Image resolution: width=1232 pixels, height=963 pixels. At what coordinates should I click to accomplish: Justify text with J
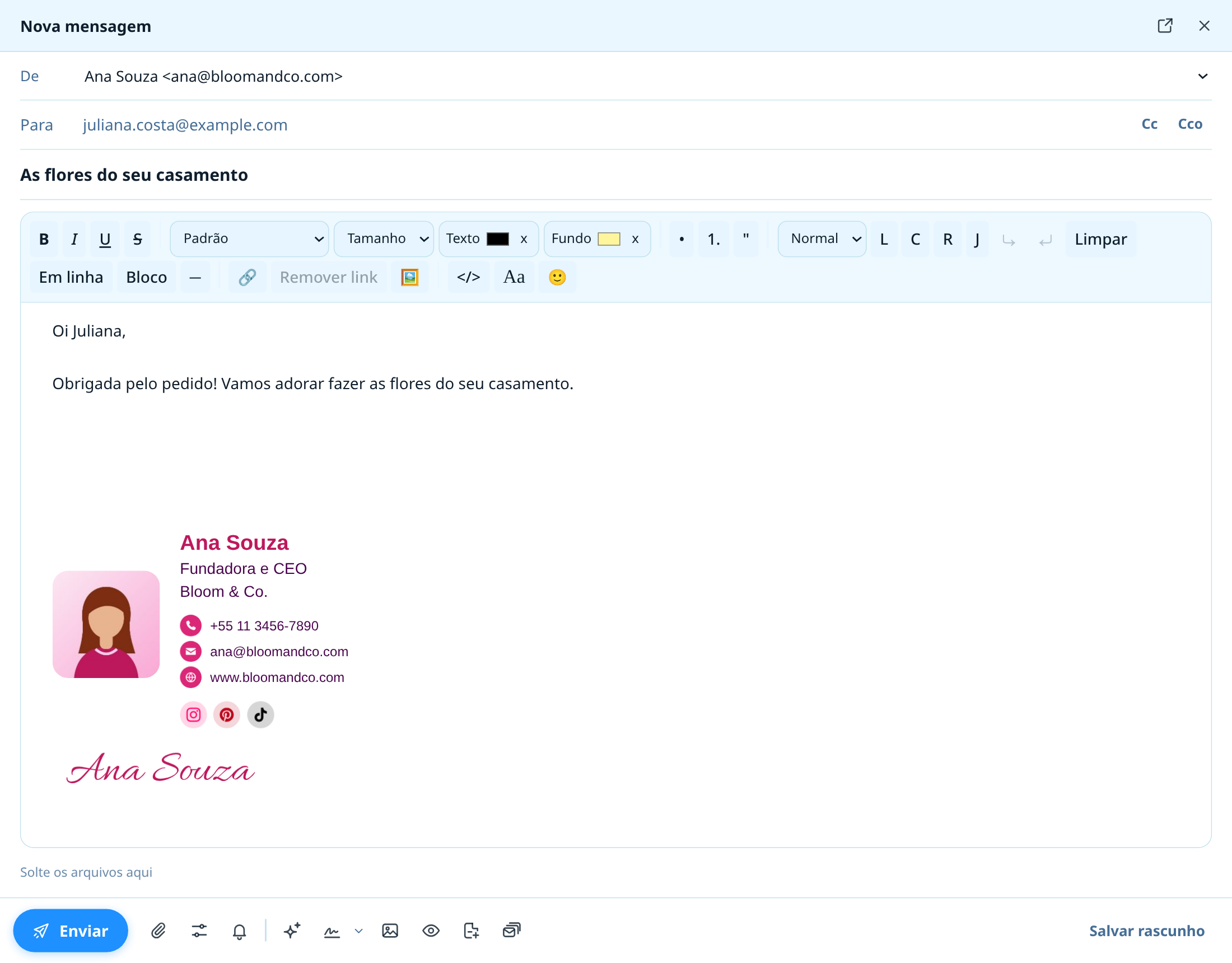tap(977, 239)
